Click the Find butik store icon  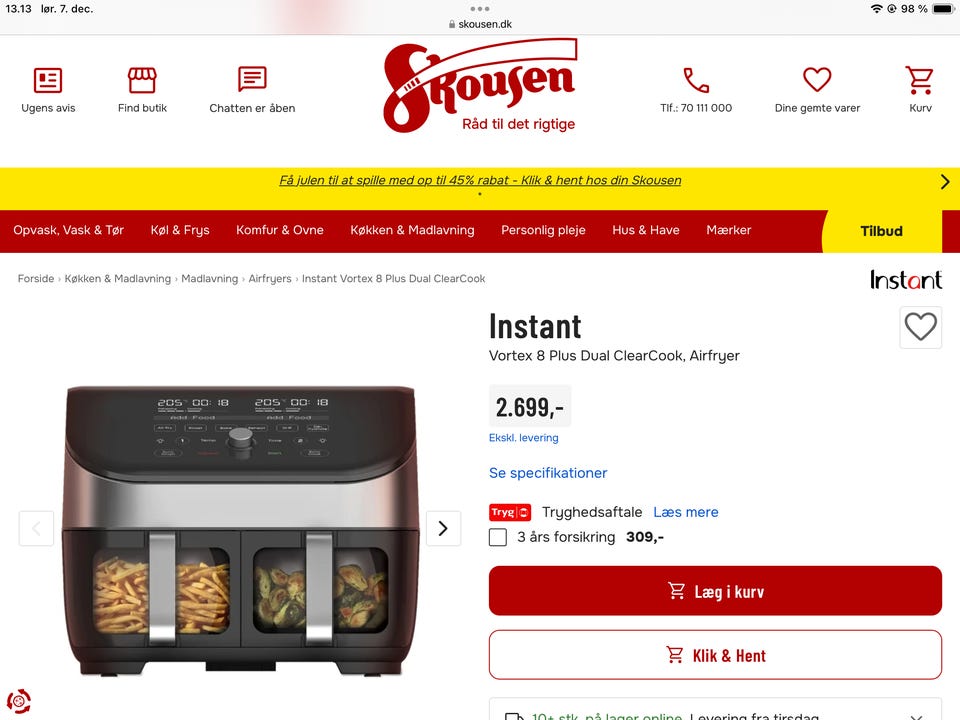click(x=142, y=80)
